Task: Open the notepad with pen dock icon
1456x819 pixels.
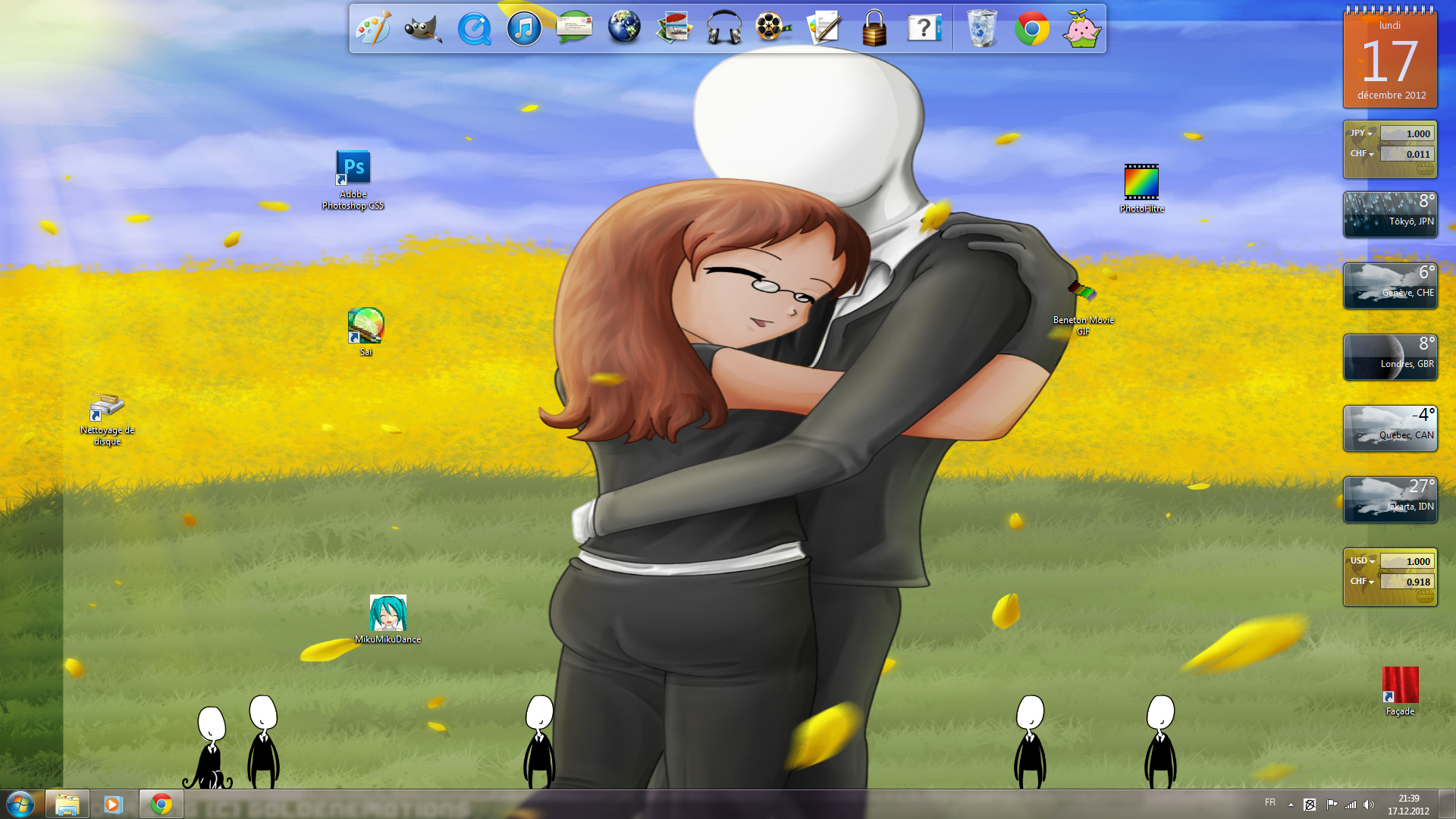Action: pos(824,29)
